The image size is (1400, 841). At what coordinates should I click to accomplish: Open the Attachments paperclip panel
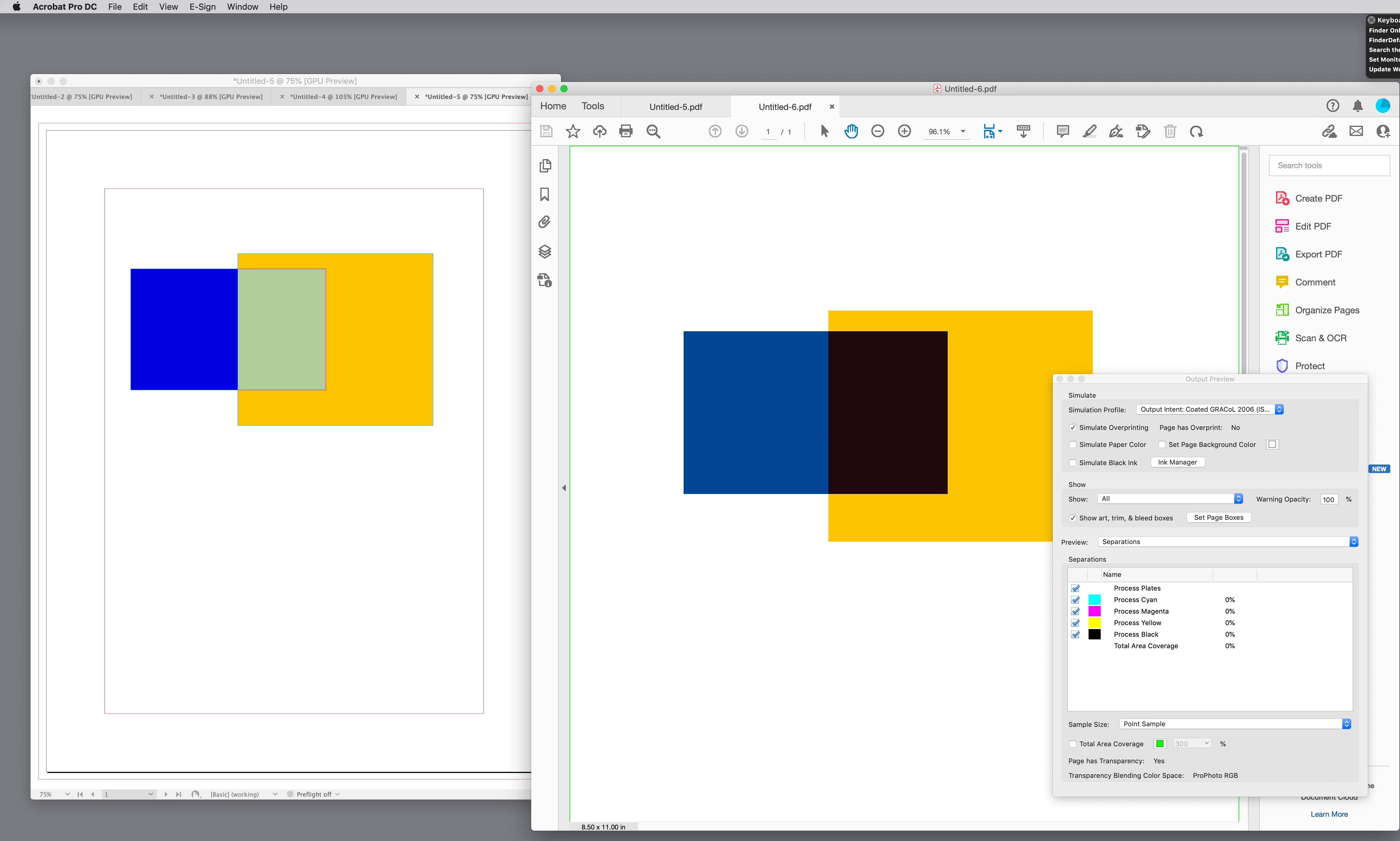click(545, 222)
